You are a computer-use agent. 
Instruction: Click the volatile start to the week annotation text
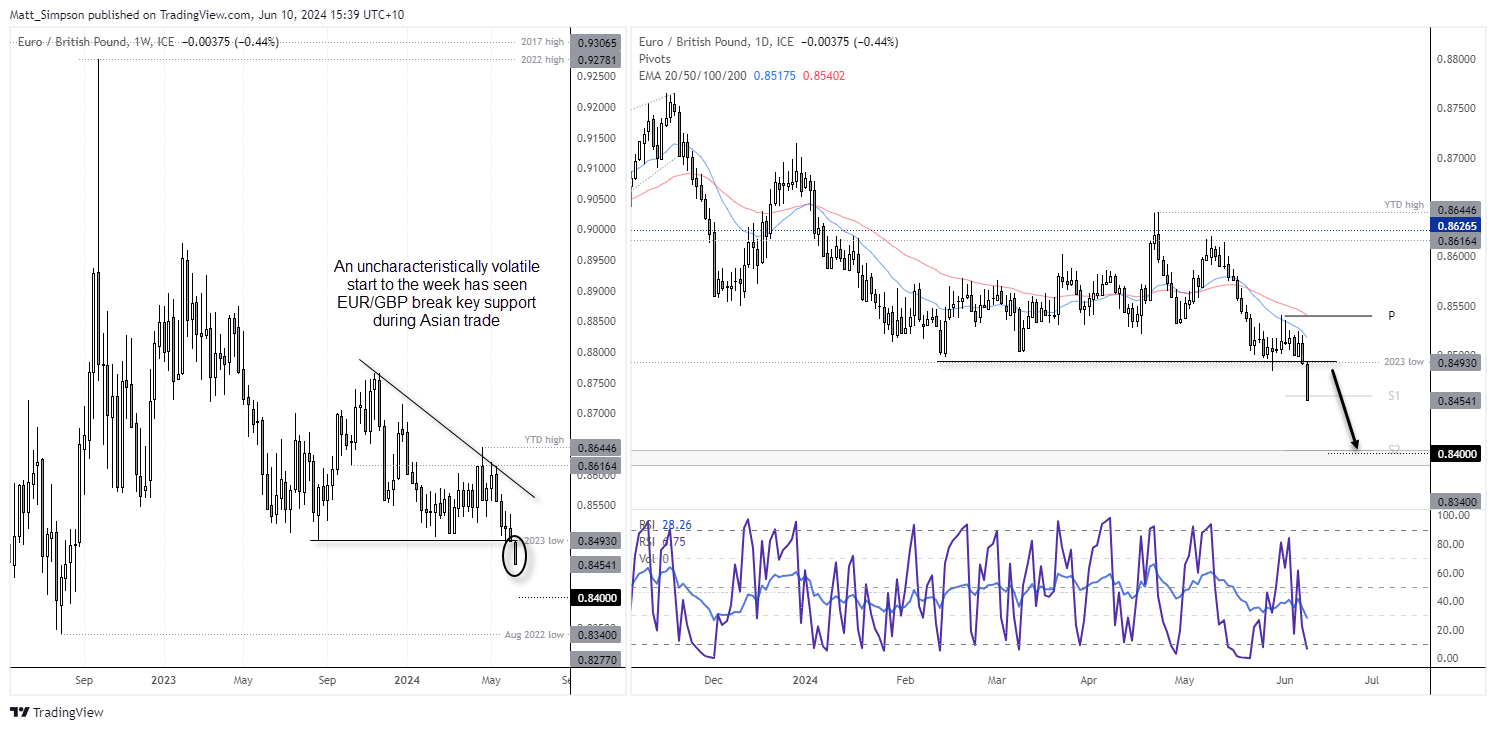tap(435, 294)
